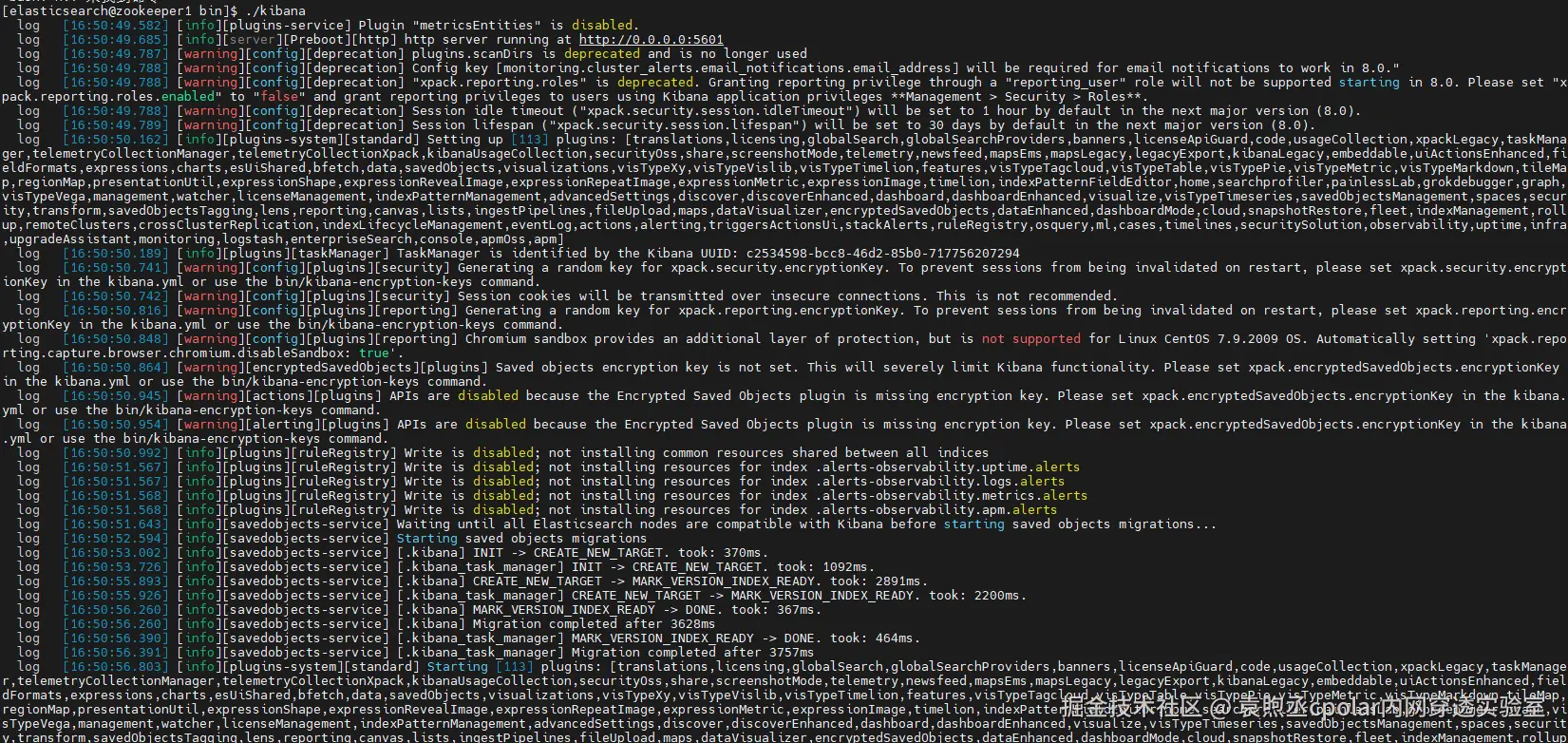Click timestamp [16:50:49.582]
The width and height of the screenshot is (1568, 743).
coord(116,25)
